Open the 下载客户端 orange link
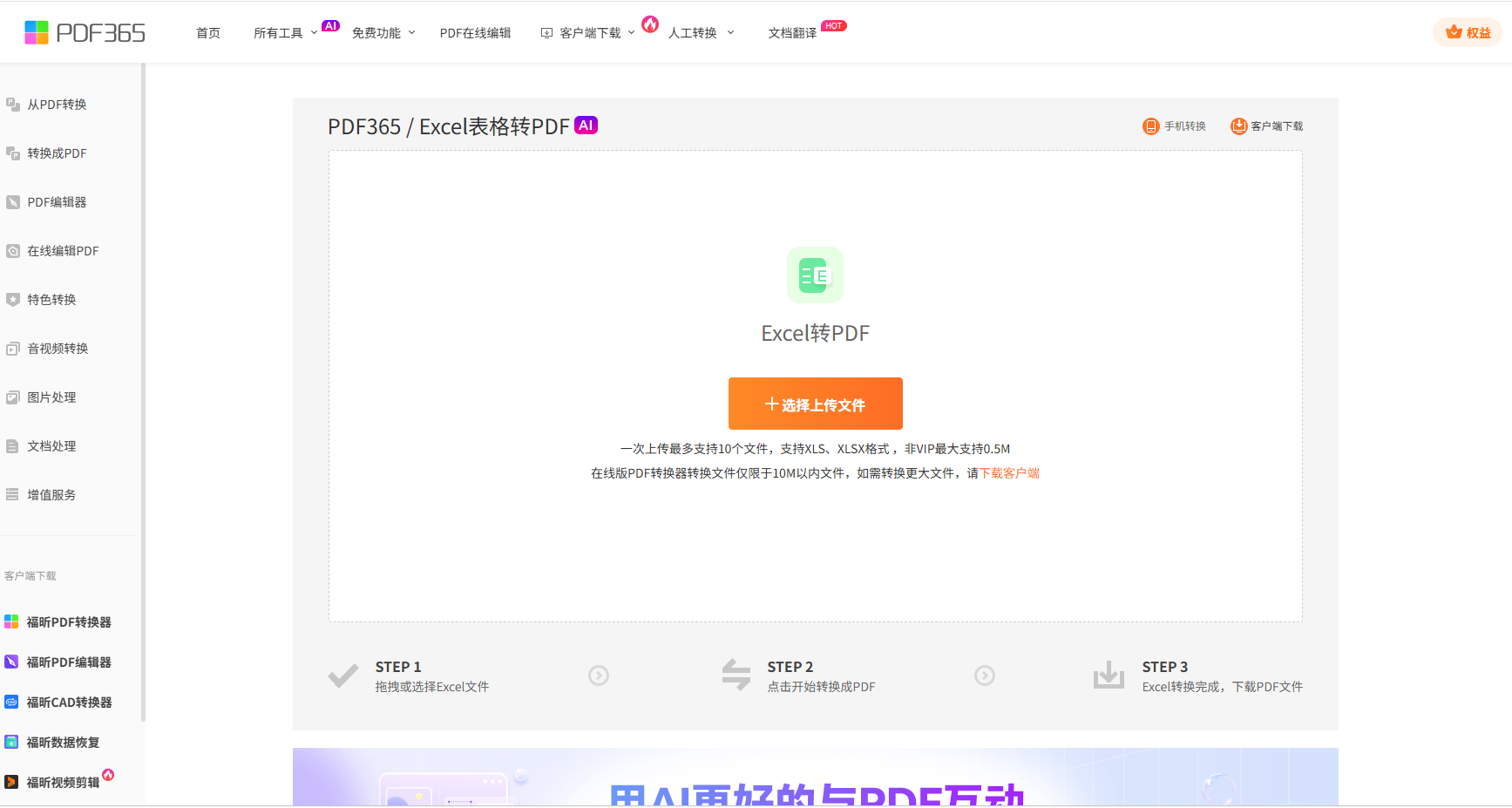The height and width of the screenshot is (808, 1512). (1010, 473)
